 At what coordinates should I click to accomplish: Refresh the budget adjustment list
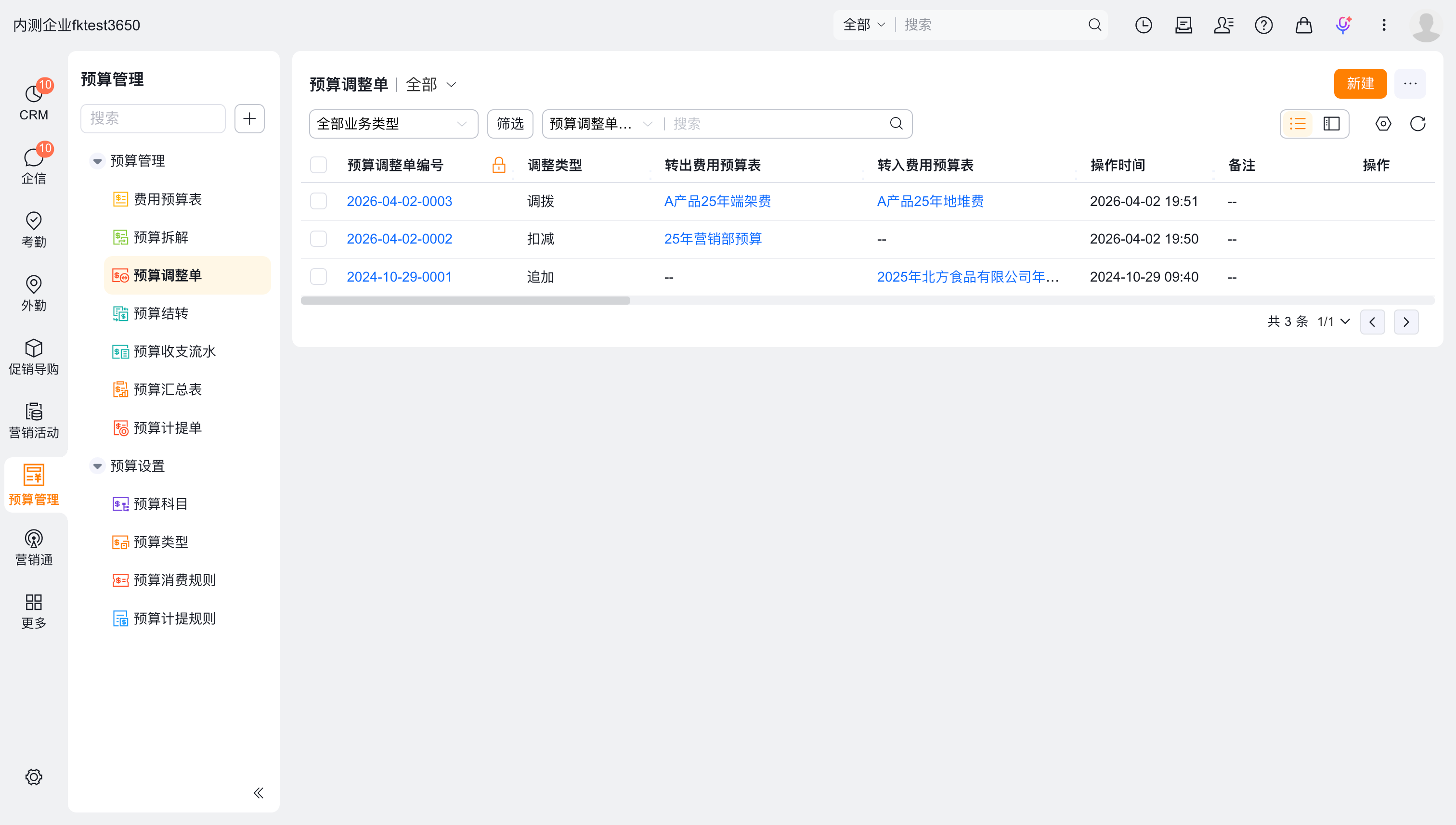pyautogui.click(x=1418, y=124)
